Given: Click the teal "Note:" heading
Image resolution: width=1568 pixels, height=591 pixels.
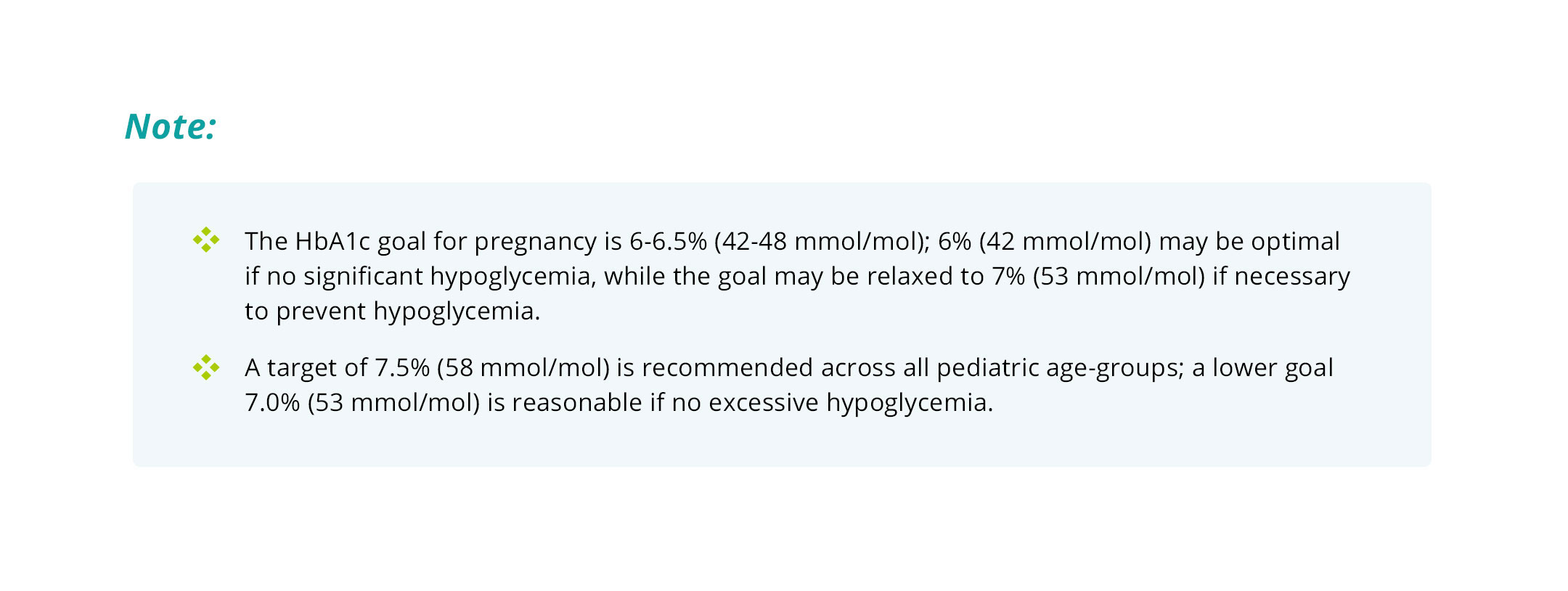Looking at the screenshot, I should pos(171,126).
